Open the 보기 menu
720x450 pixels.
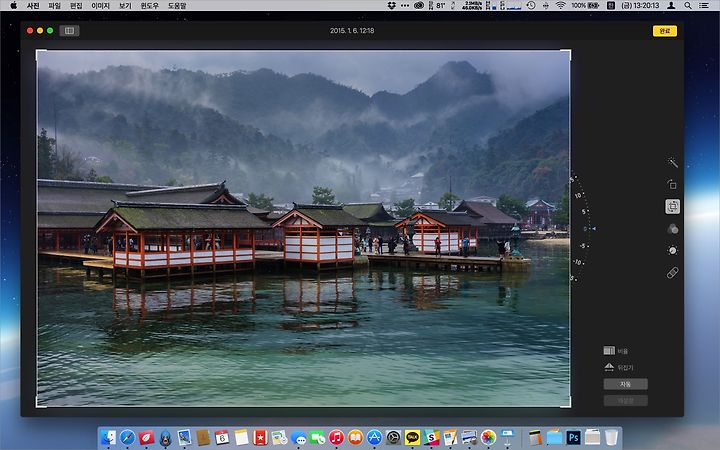(125, 6)
